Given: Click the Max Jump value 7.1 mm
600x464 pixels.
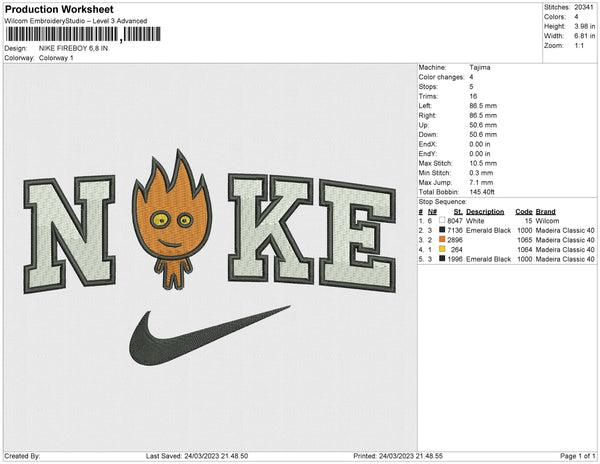Looking at the screenshot, I should pos(481,182).
